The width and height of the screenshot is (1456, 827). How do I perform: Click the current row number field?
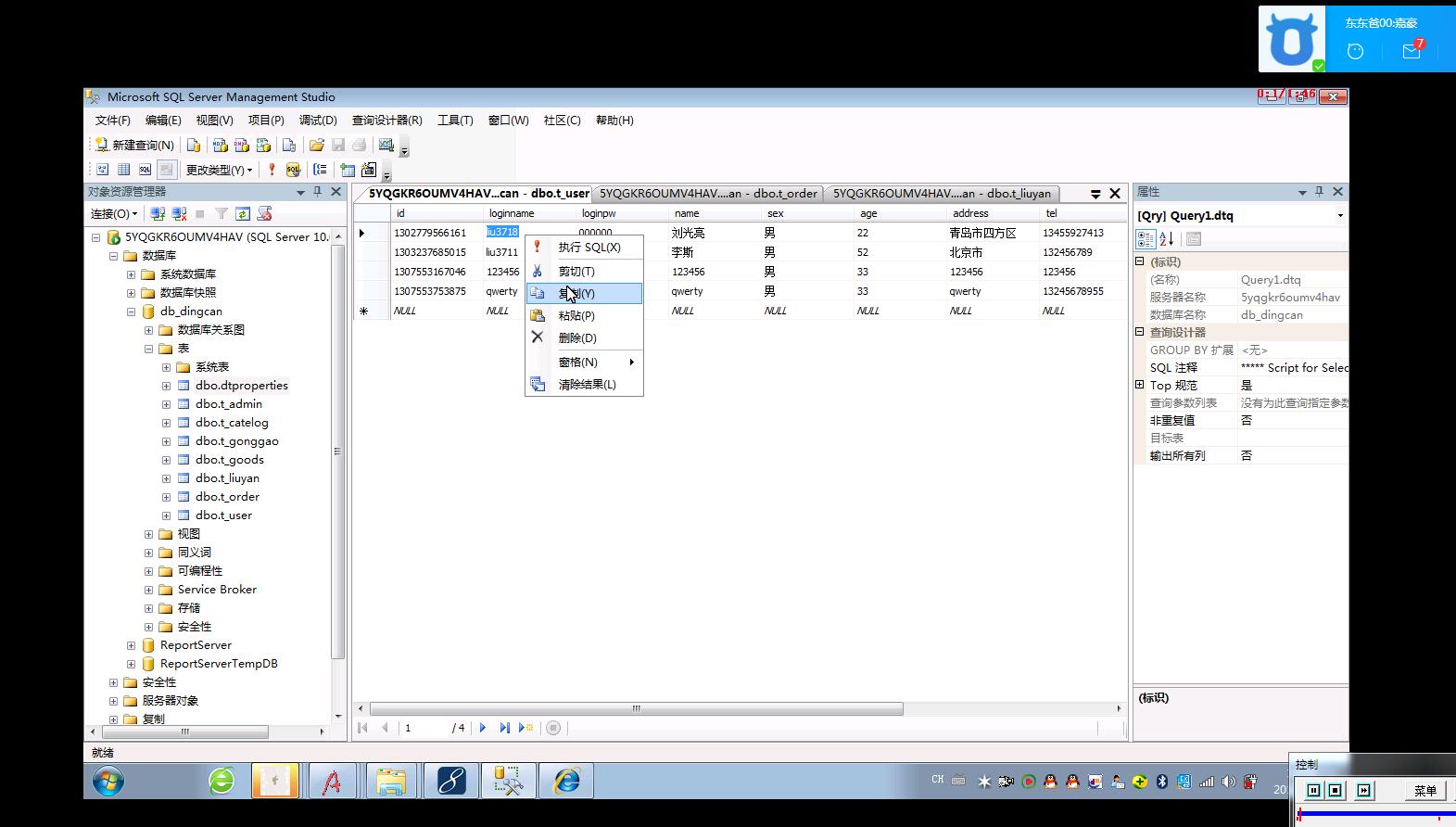[x=424, y=728]
